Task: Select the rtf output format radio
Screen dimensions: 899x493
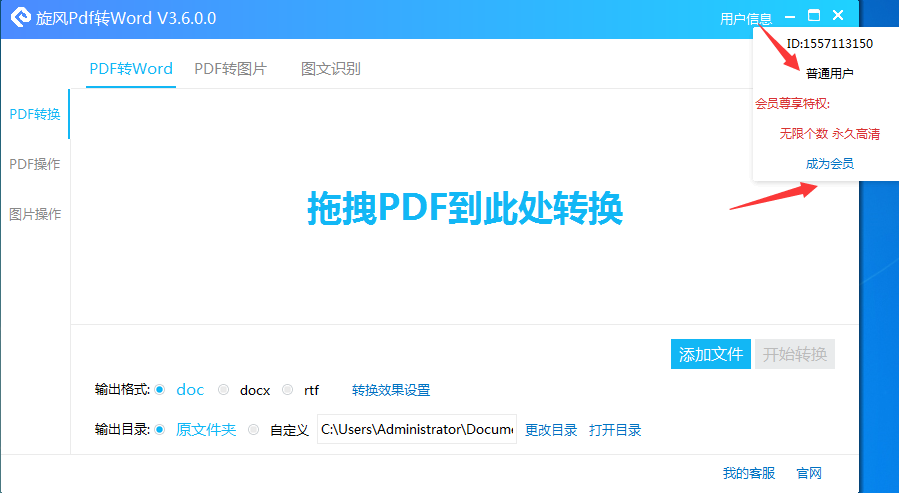Action: pyautogui.click(x=288, y=390)
